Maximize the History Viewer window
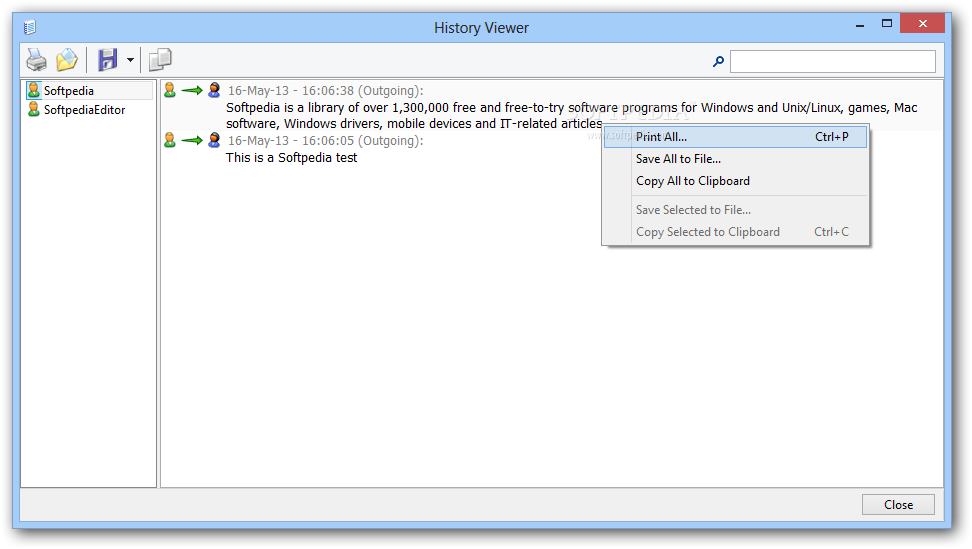 [887, 24]
